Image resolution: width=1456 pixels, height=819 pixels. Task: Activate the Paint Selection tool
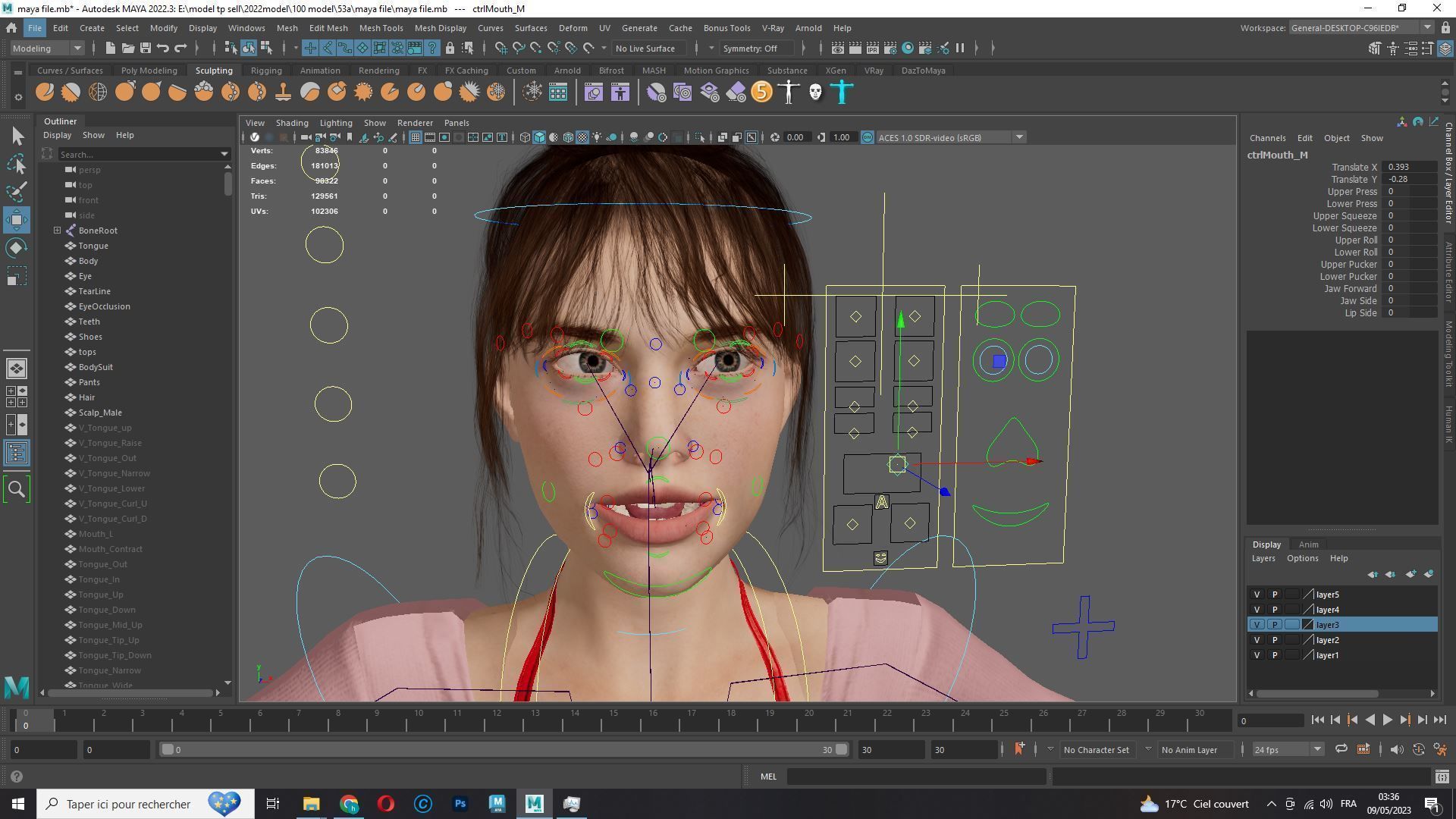pyautogui.click(x=17, y=191)
